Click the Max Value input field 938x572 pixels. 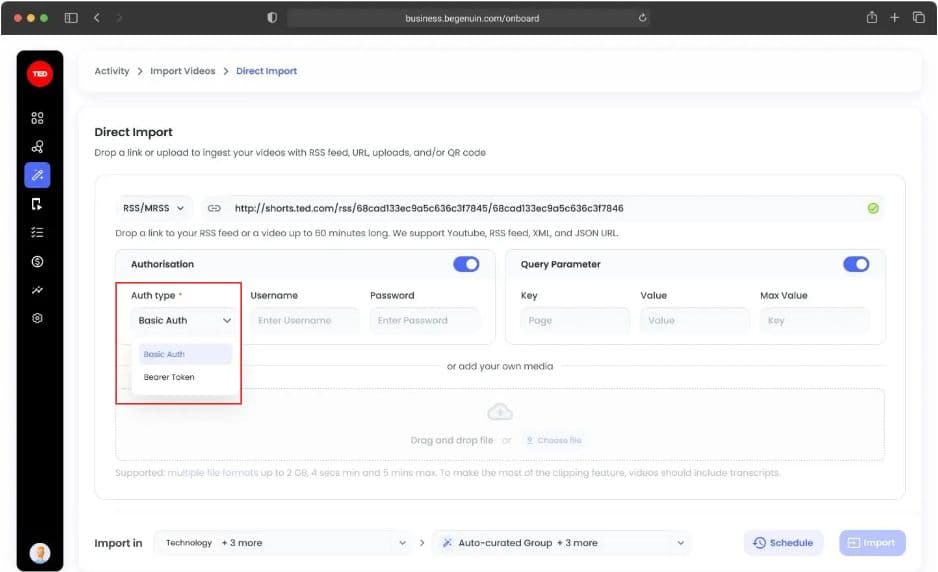pos(814,321)
